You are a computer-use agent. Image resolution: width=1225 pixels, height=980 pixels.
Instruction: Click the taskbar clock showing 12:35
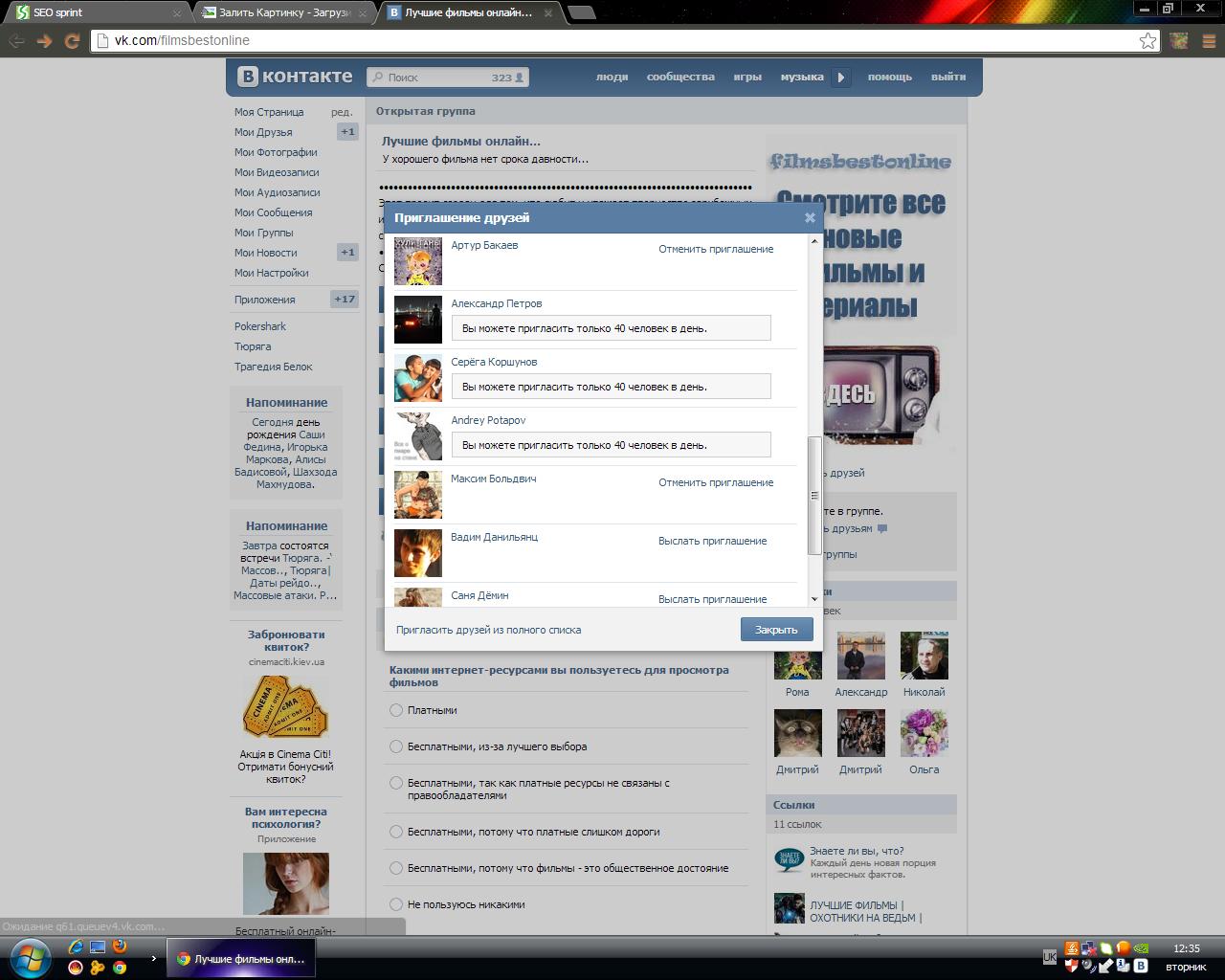click(1187, 948)
